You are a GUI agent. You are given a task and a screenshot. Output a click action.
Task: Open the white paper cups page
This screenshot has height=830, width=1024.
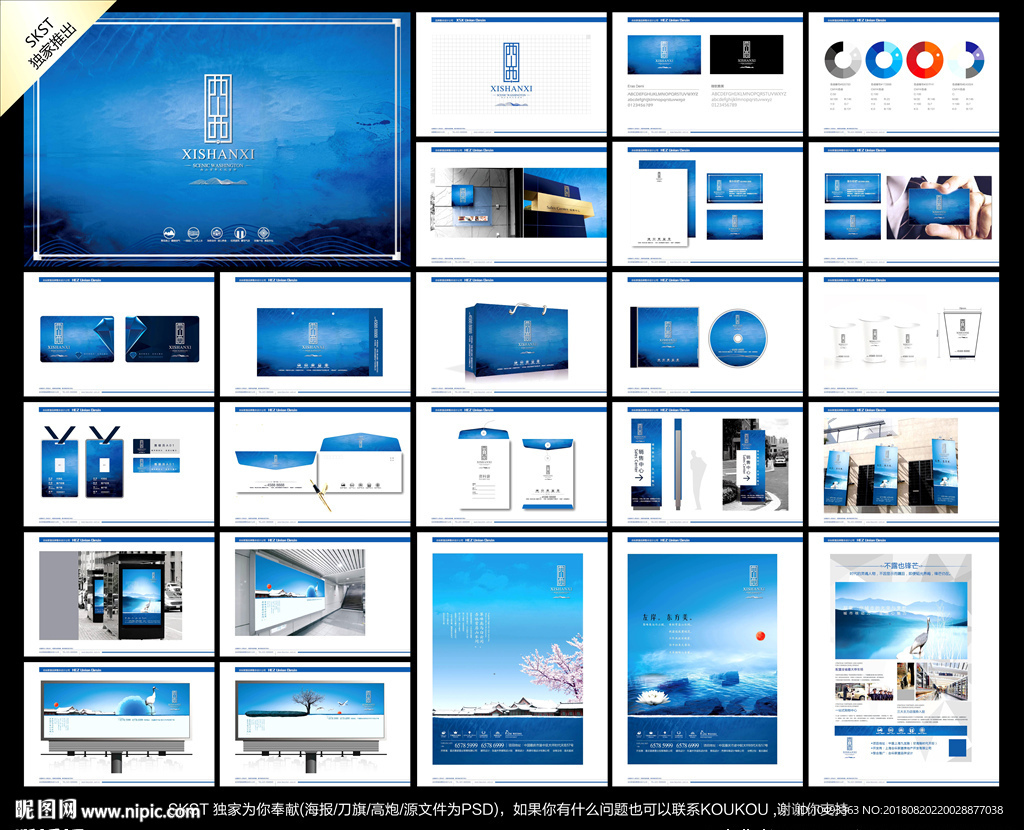(x=904, y=335)
